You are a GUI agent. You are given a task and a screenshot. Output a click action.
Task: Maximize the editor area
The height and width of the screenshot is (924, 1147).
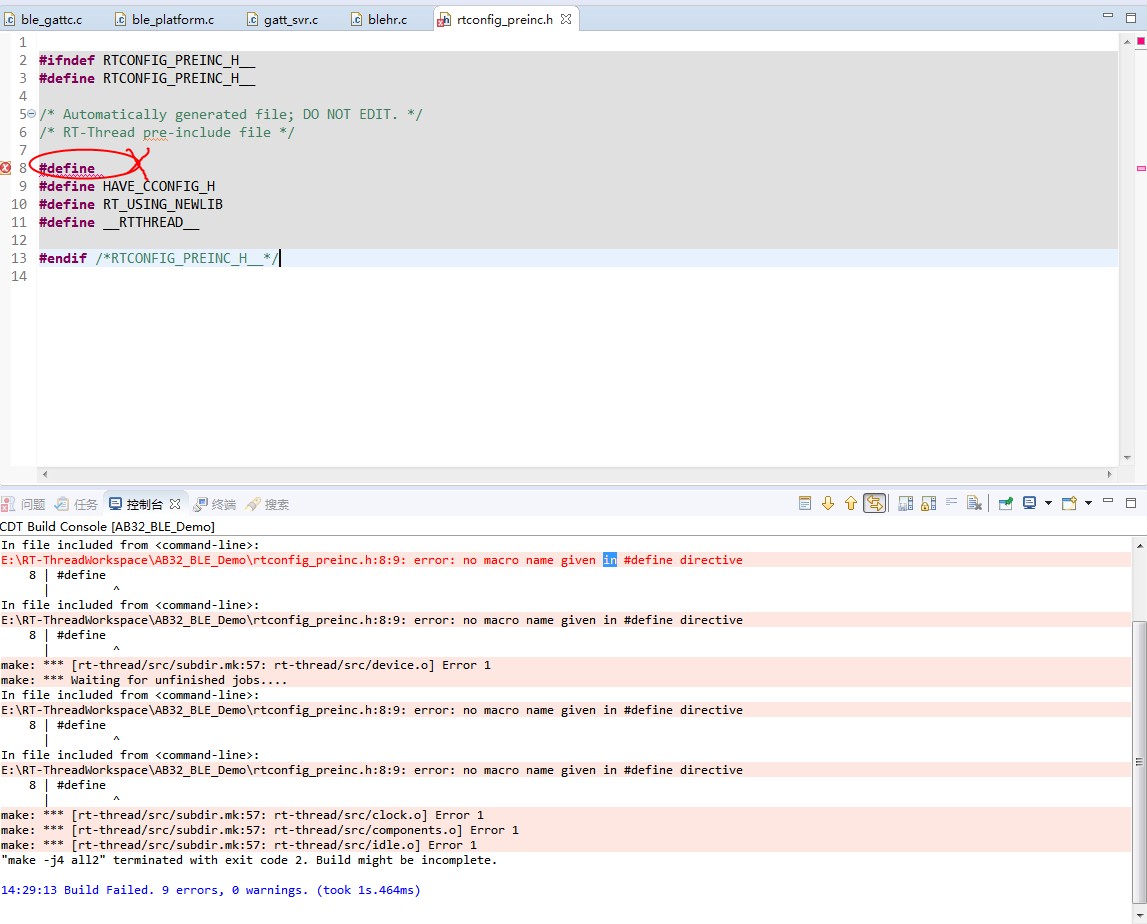pos(1131,18)
